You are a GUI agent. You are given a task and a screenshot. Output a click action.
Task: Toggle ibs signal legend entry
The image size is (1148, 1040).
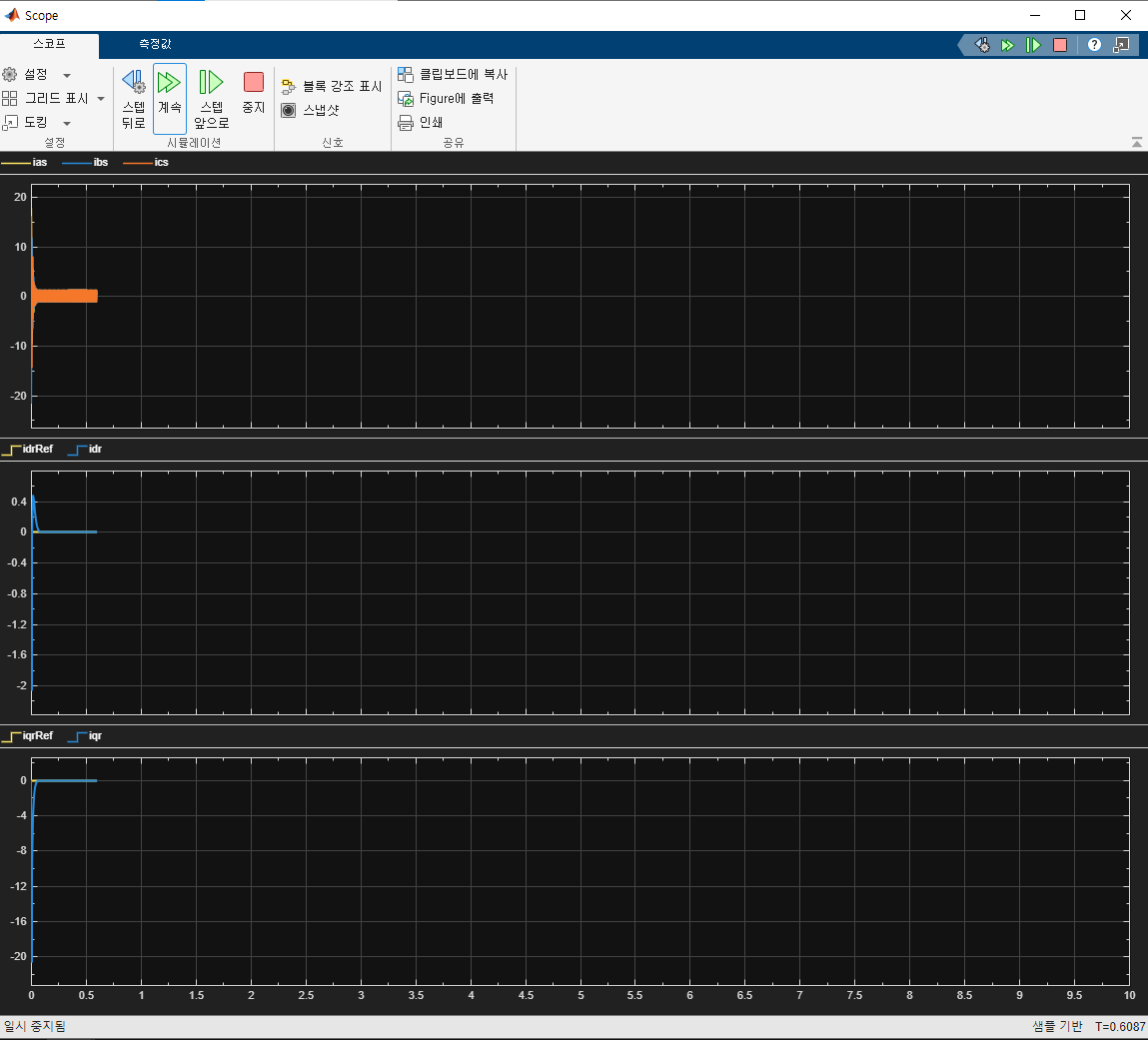point(85,163)
